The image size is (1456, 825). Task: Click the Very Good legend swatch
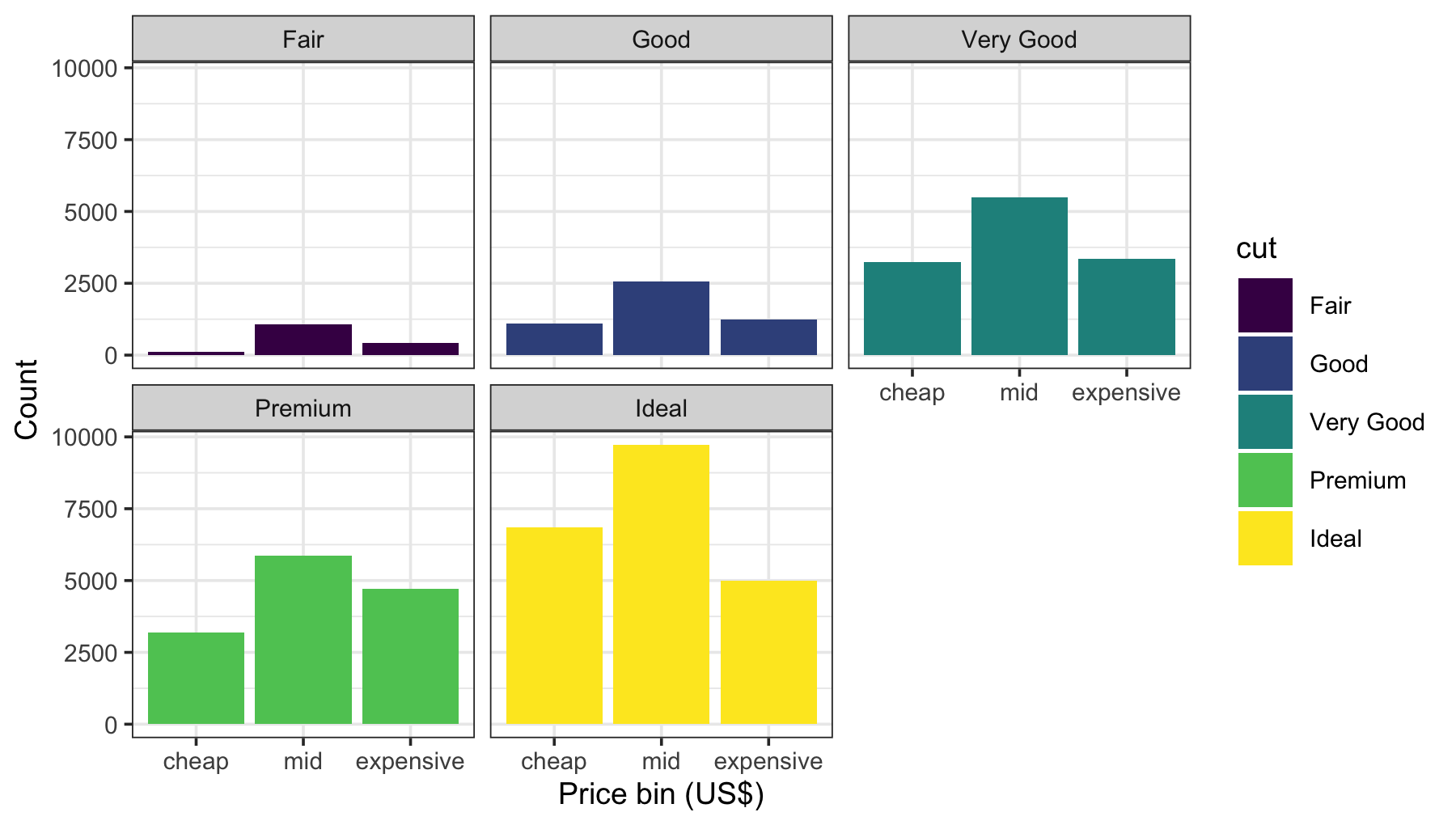point(1265,422)
